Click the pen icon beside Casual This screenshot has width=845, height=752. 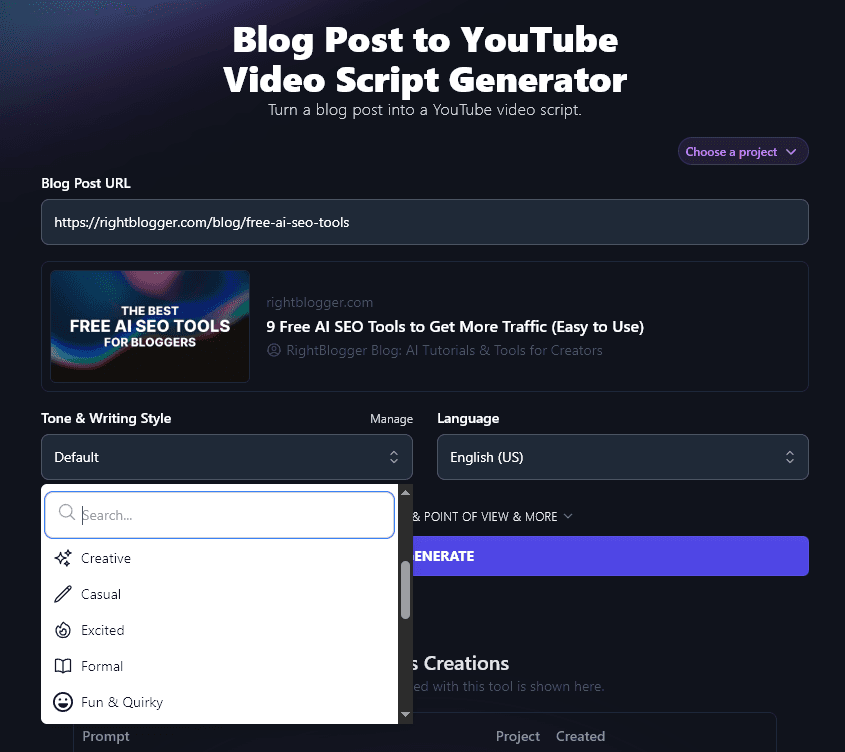coord(63,594)
